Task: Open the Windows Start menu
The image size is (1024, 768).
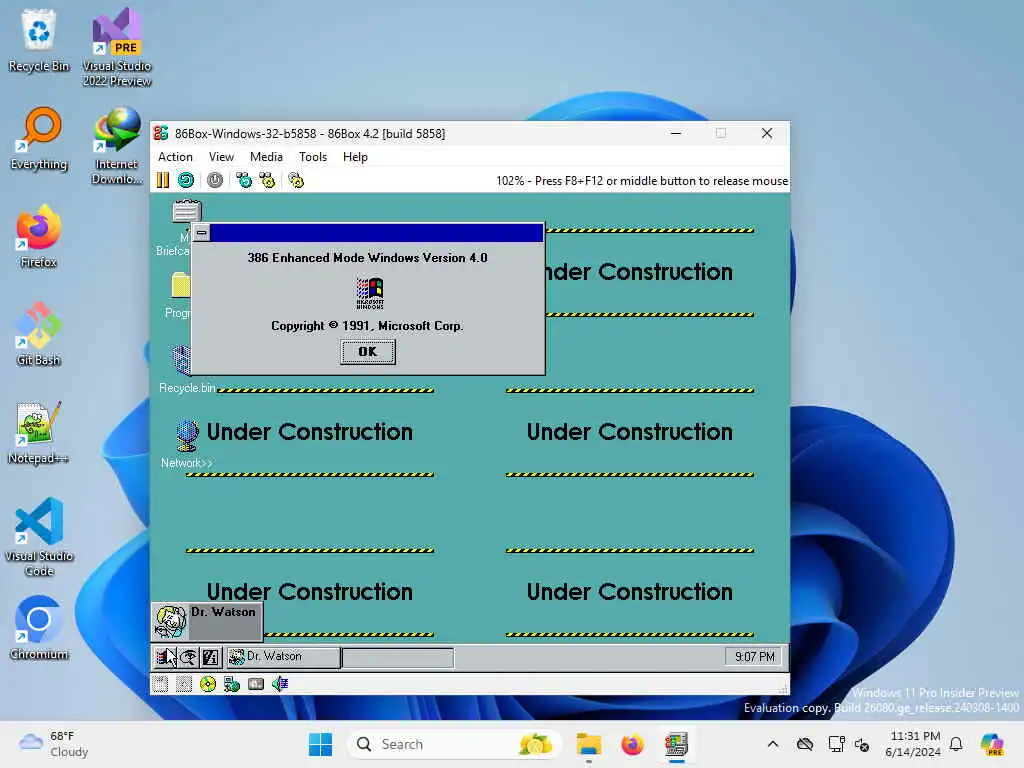Action: coord(320,744)
